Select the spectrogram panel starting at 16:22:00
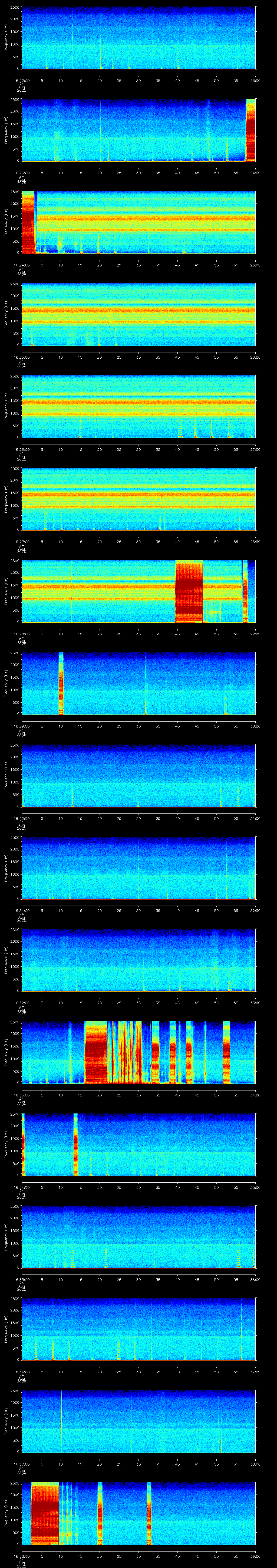Screen dimensions: 277x1568 (x=138, y=38)
